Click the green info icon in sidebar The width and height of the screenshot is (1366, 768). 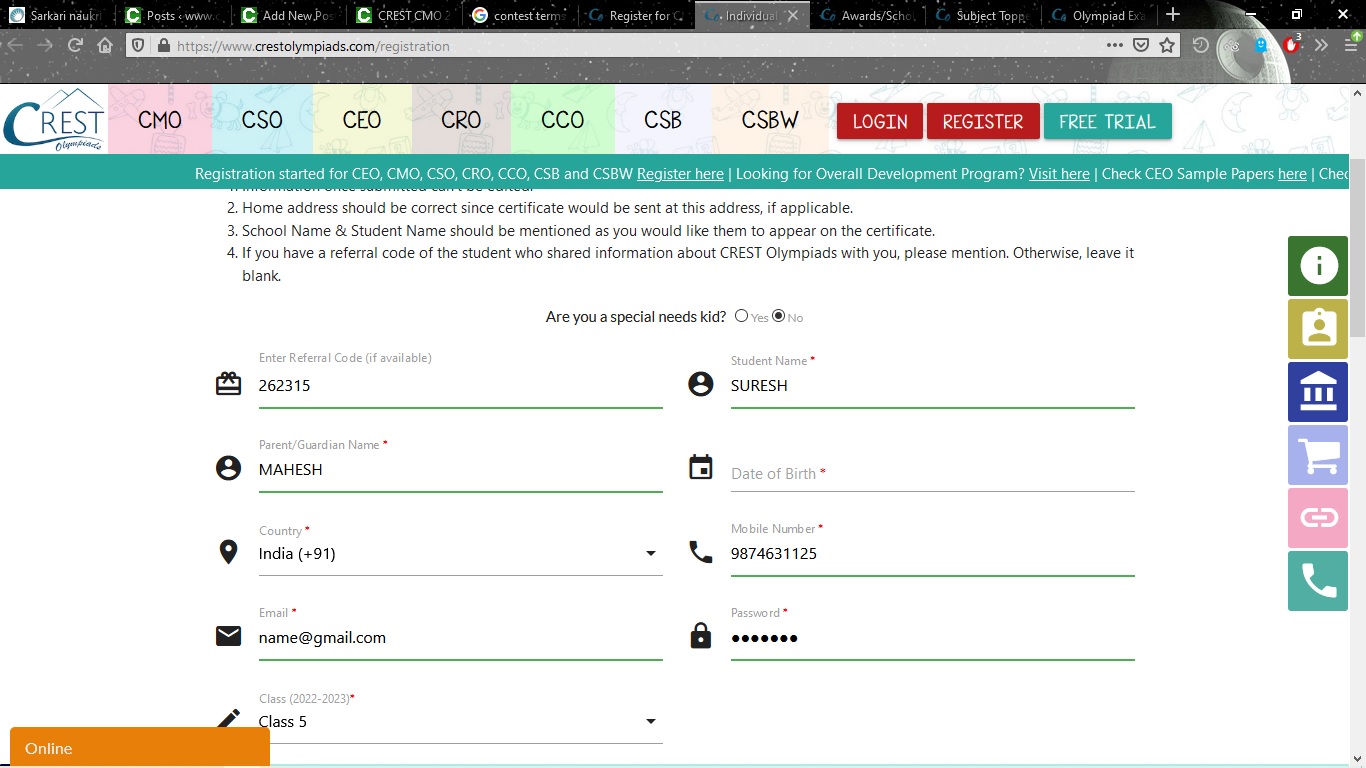1318,266
